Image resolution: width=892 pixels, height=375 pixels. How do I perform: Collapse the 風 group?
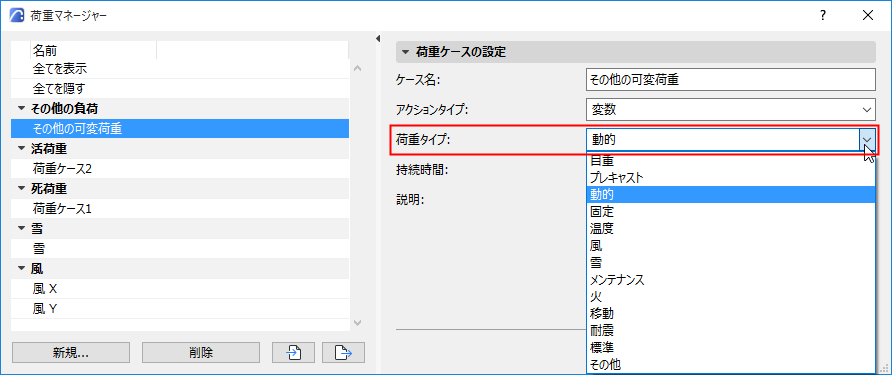click(22, 268)
